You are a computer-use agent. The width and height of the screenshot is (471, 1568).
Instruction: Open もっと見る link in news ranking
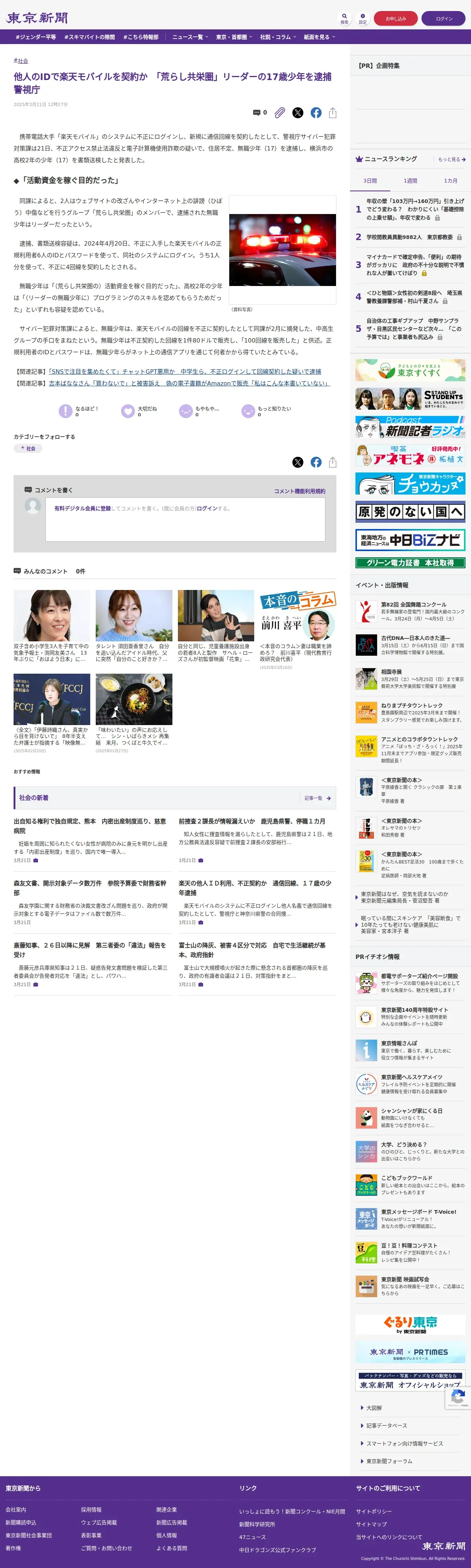click(x=452, y=159)
